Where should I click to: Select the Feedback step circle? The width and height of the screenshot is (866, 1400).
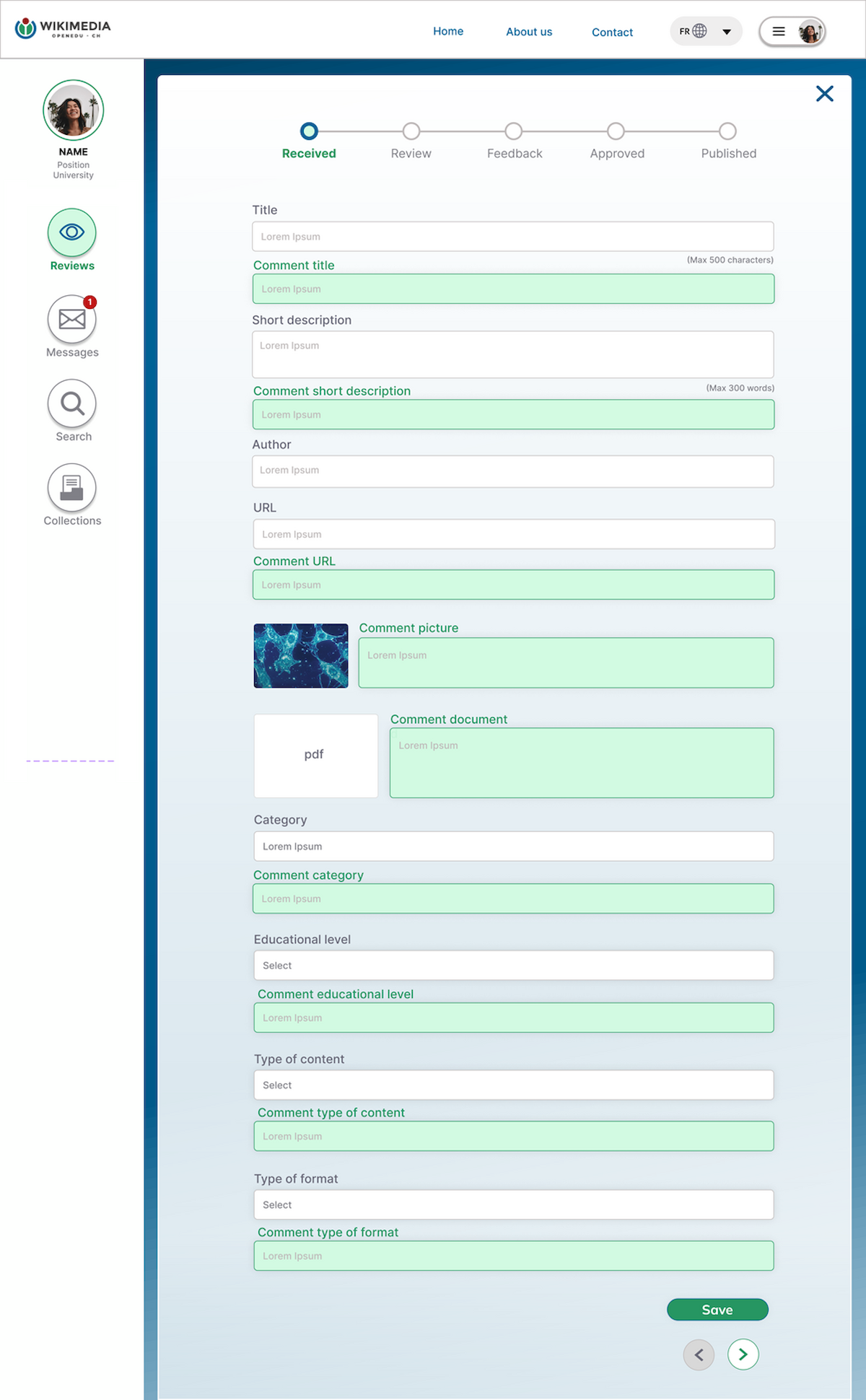click(514, 131)
